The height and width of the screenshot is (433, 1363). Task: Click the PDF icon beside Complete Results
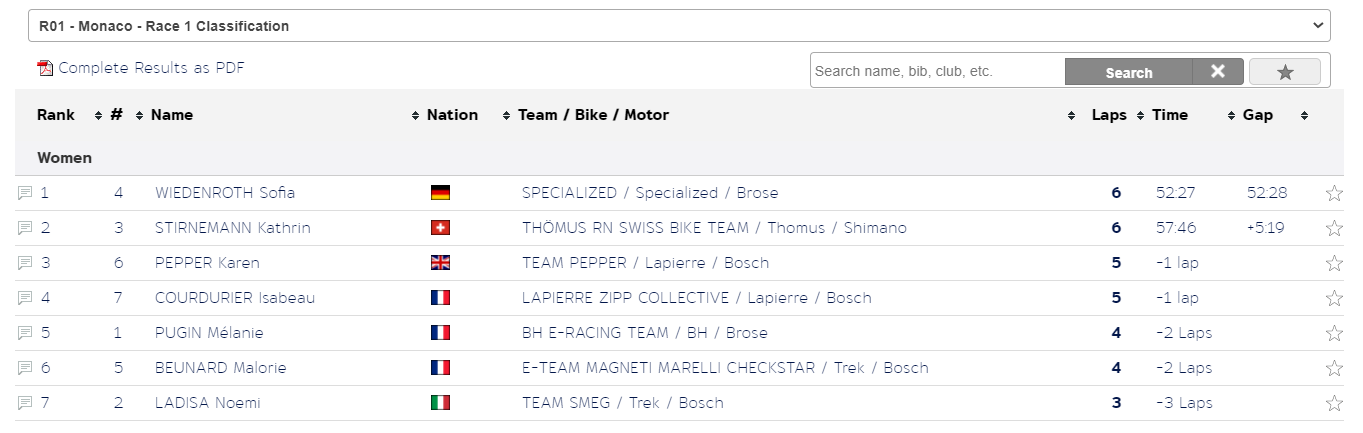point(44,68)
